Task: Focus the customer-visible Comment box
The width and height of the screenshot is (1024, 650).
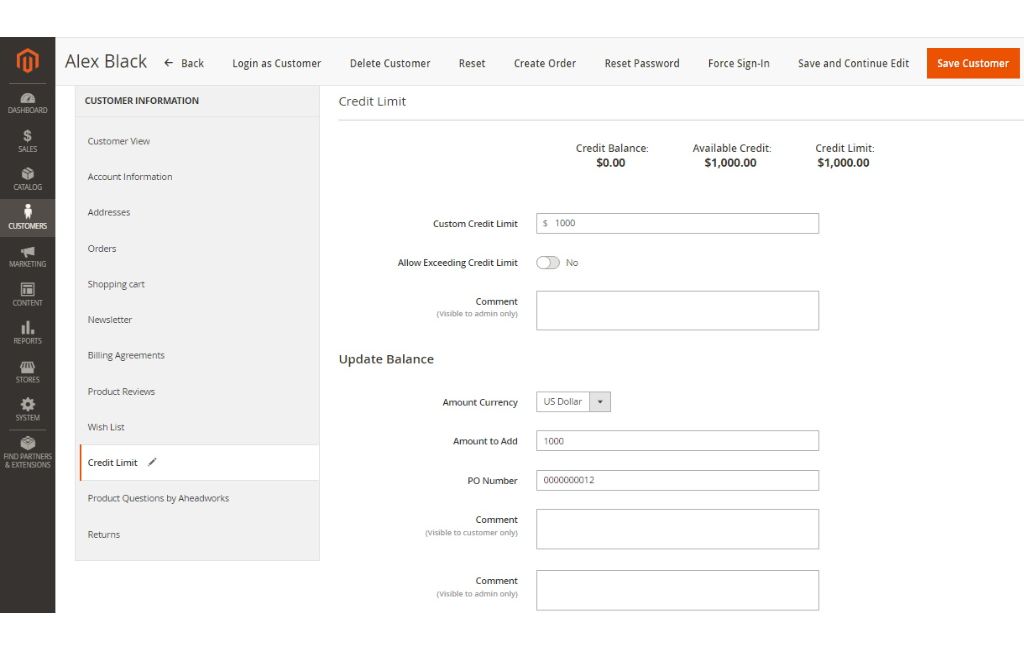Action: point(677,529)
